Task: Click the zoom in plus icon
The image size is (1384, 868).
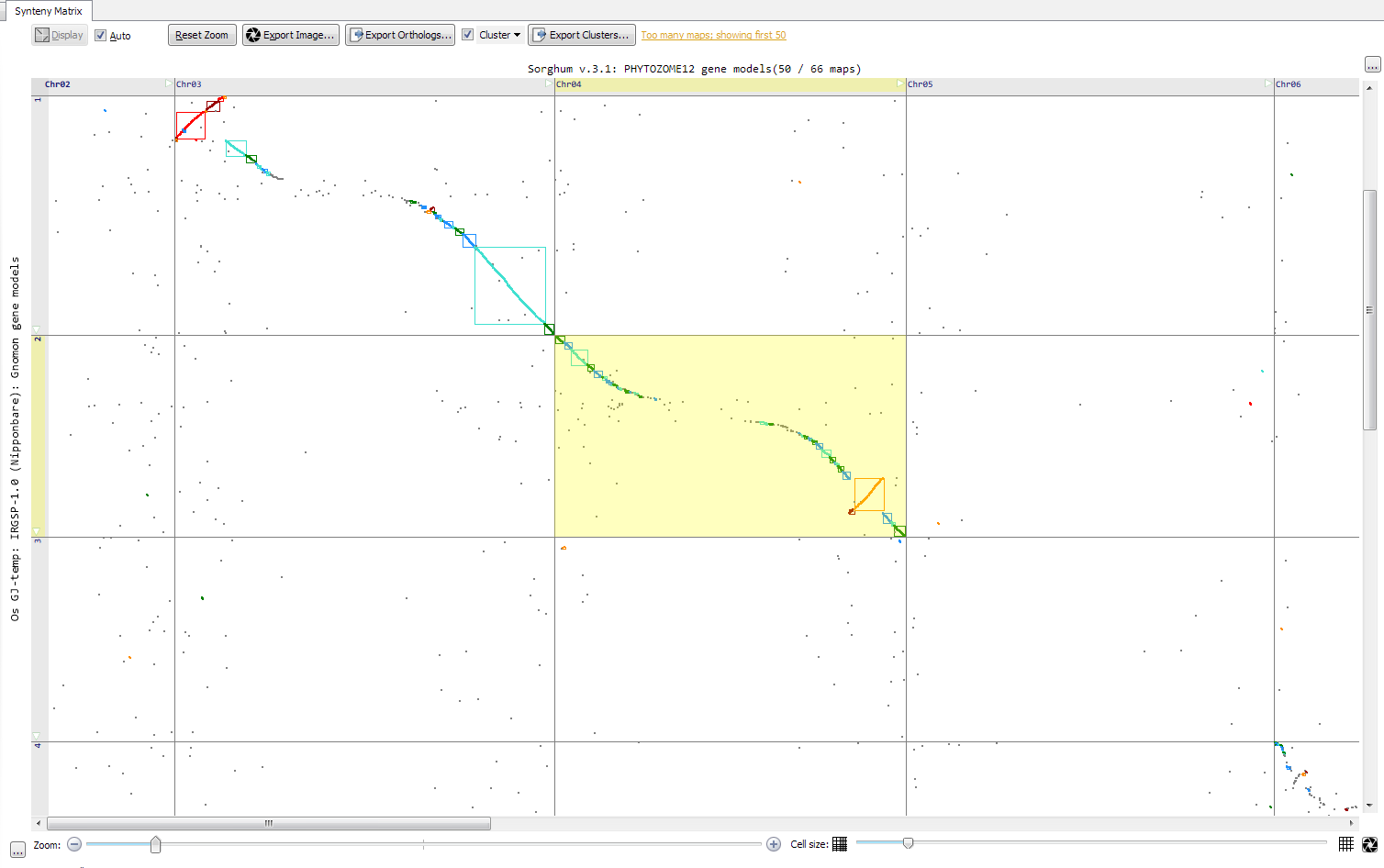Action: (774, 844)
